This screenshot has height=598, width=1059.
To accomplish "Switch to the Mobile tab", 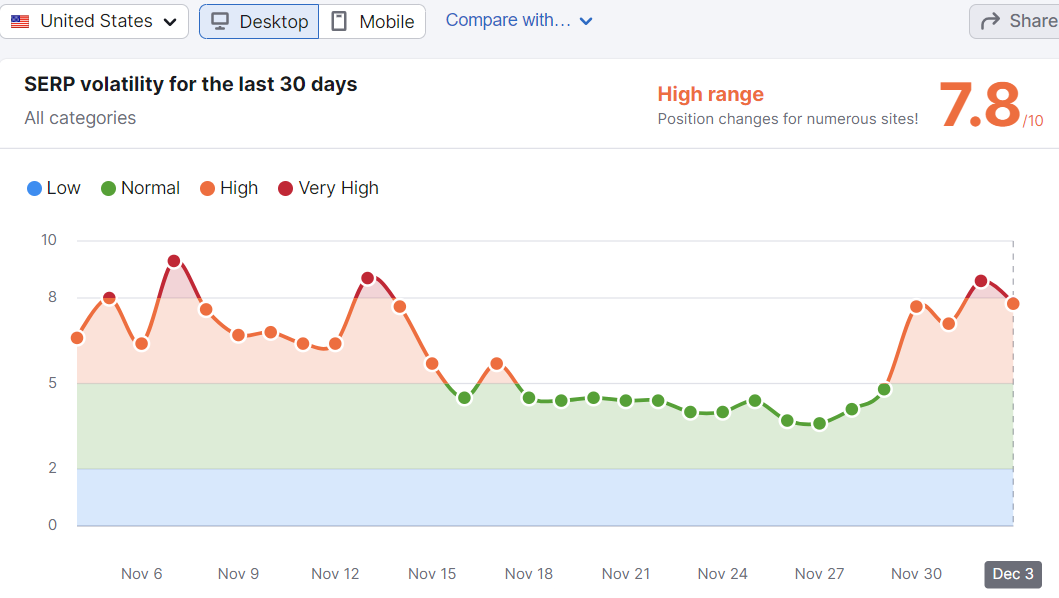I will (372, 21).
